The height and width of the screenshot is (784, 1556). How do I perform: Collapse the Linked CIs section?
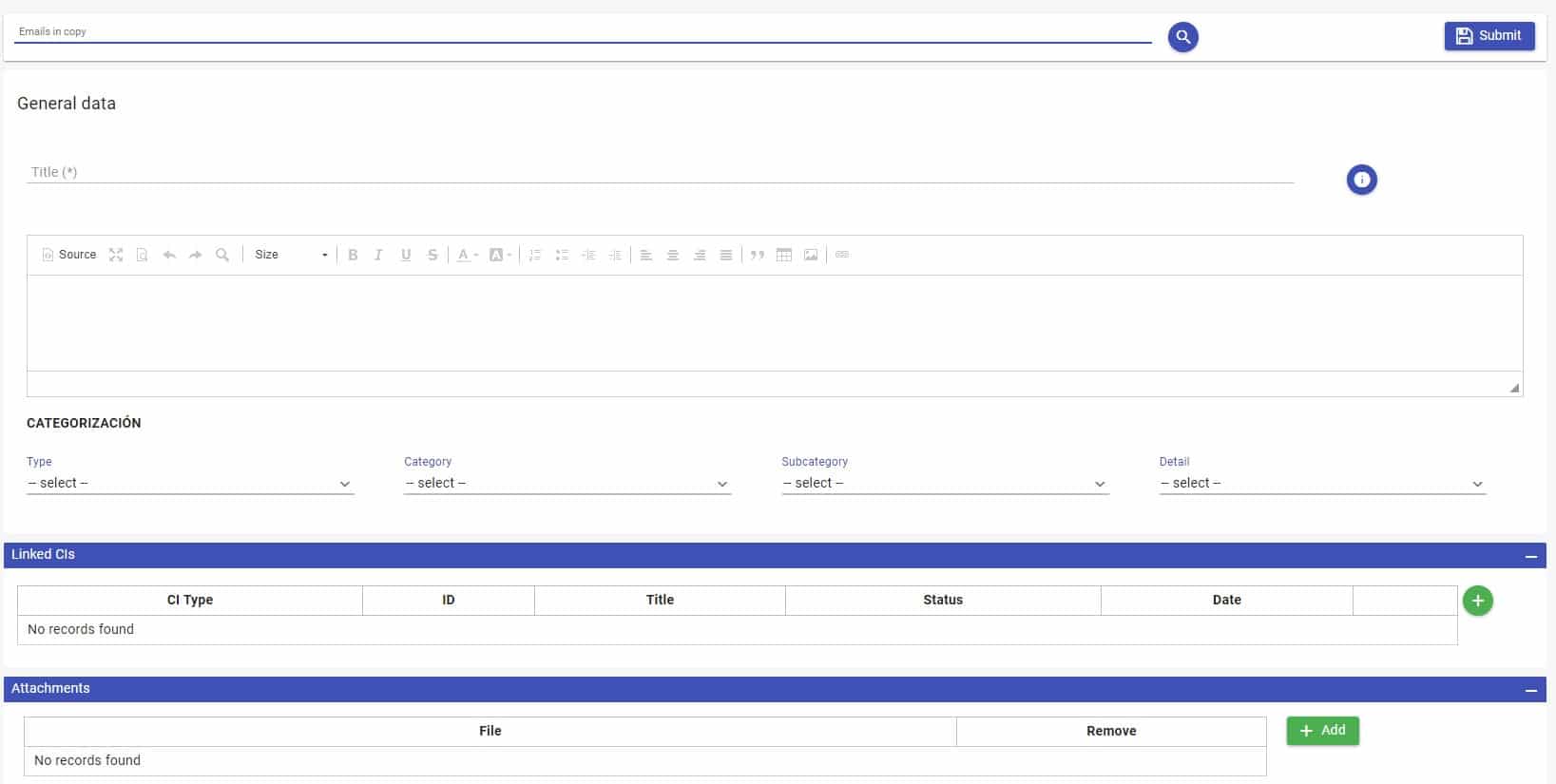point(1530,556)
